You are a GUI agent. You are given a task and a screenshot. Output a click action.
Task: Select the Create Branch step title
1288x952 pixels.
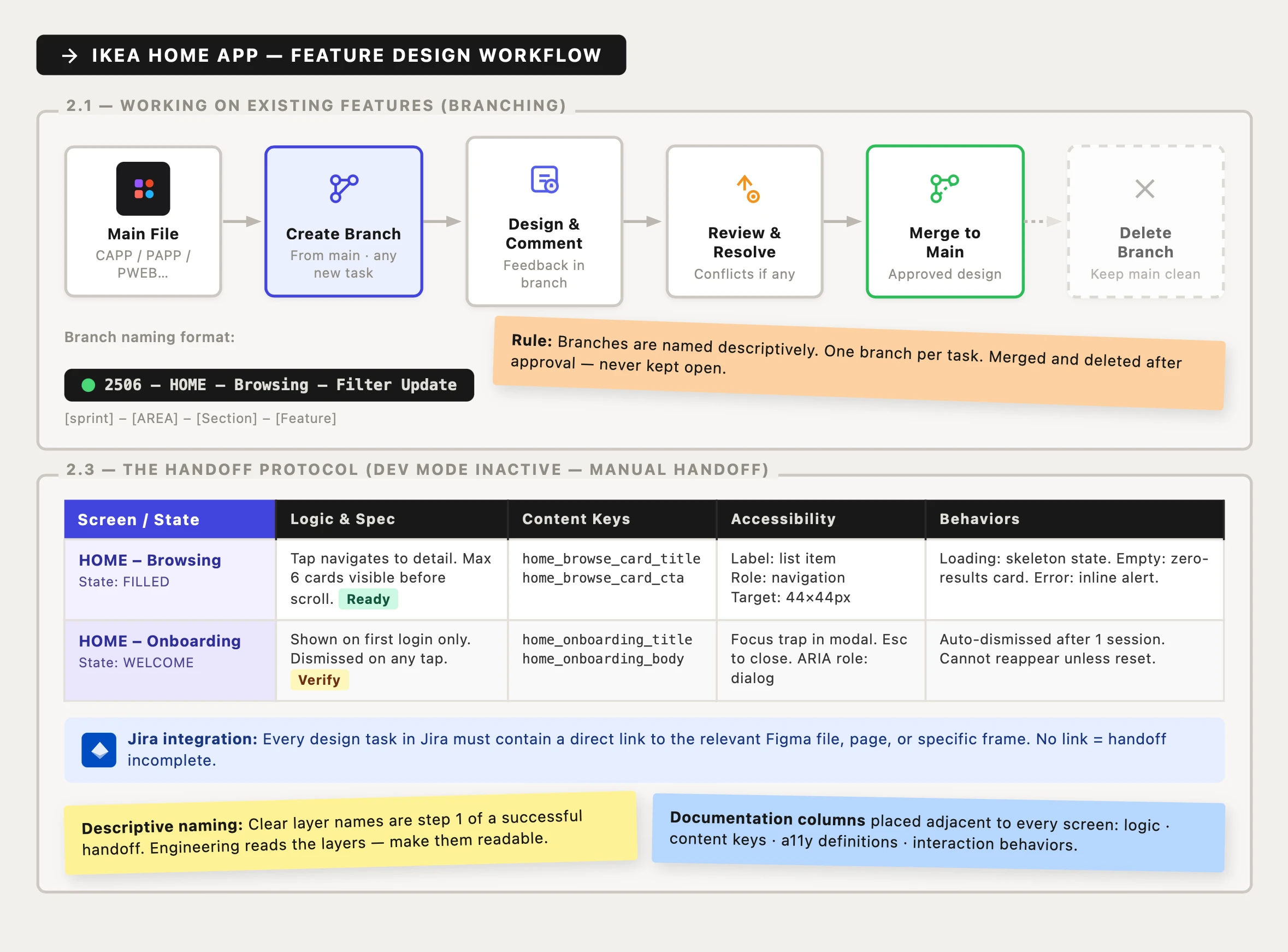click(x=344, y=234)
